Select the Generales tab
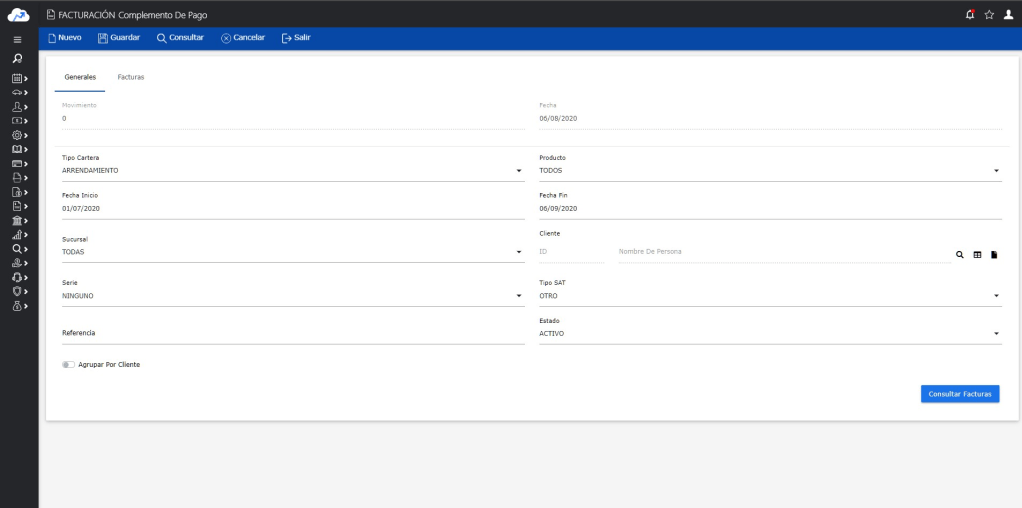Screen dimensions: 1022x508 pos(80,77)
